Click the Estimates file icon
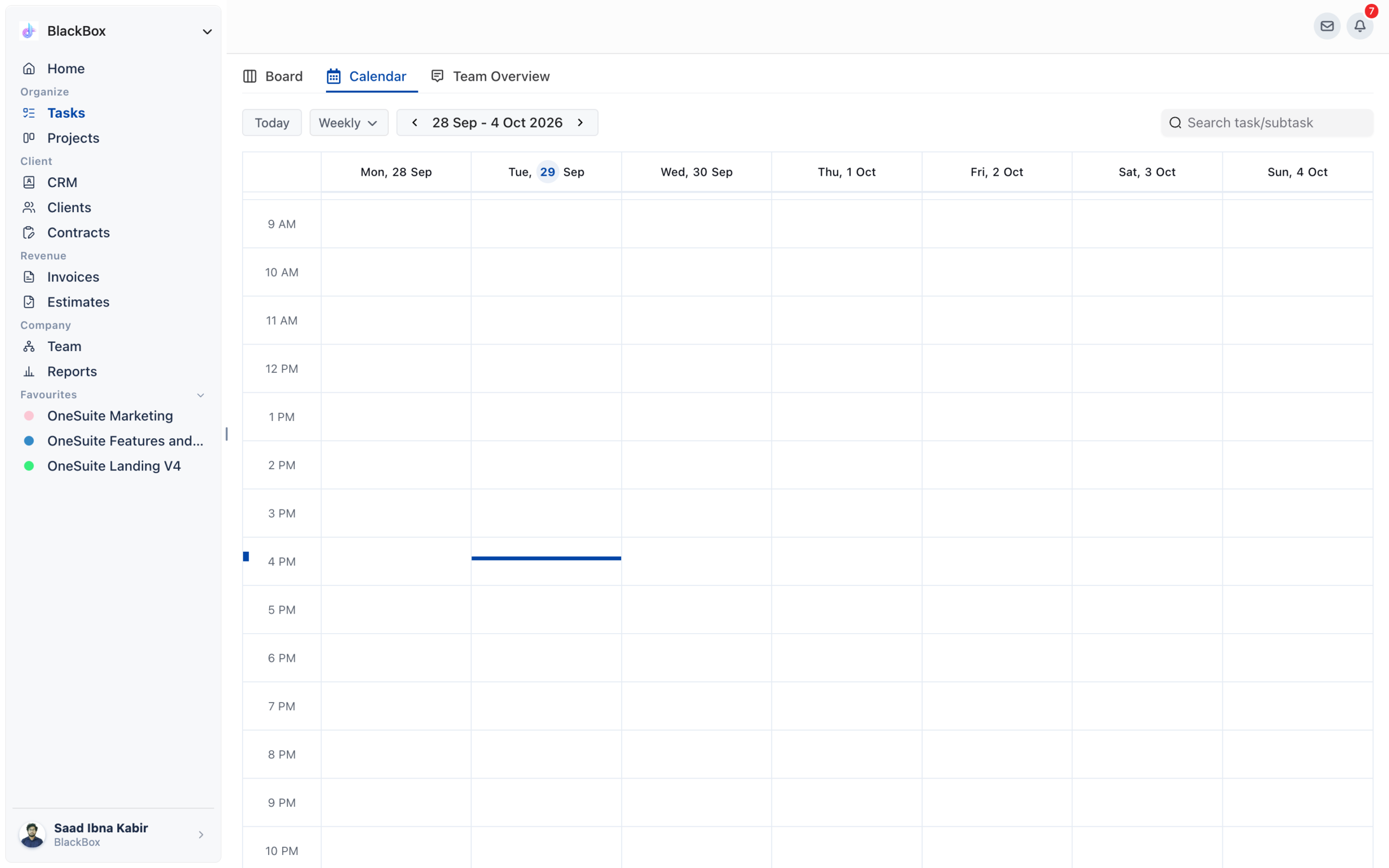 pos(29,302)
